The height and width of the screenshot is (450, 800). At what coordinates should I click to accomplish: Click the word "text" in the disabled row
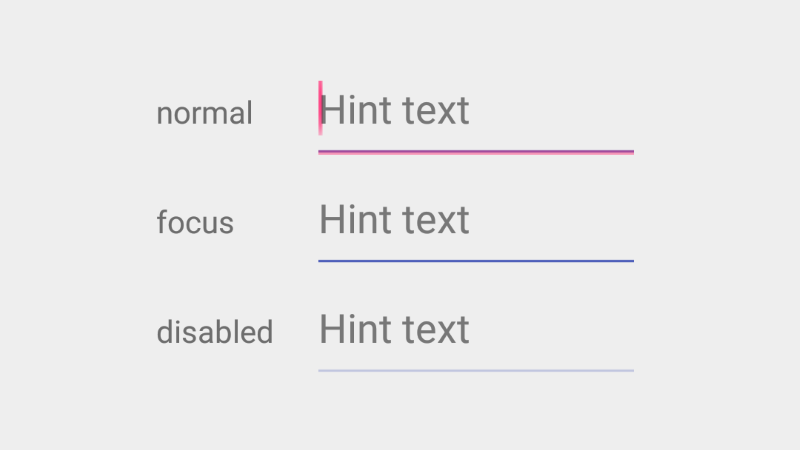(x=434, y=330)
